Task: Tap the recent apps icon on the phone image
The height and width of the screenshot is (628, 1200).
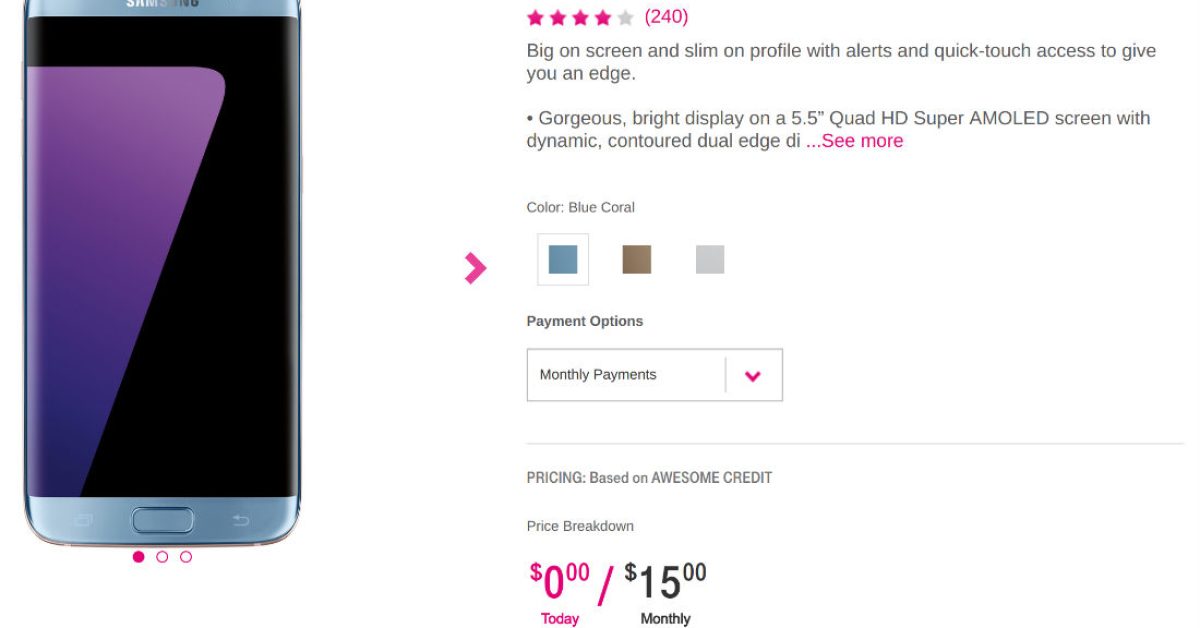Action: 83,520
